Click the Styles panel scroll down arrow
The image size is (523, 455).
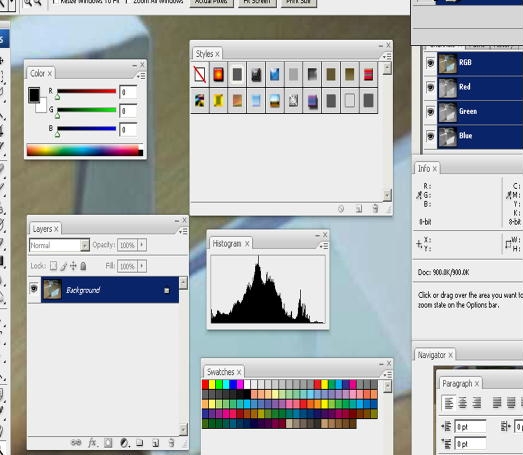point(387,195)
